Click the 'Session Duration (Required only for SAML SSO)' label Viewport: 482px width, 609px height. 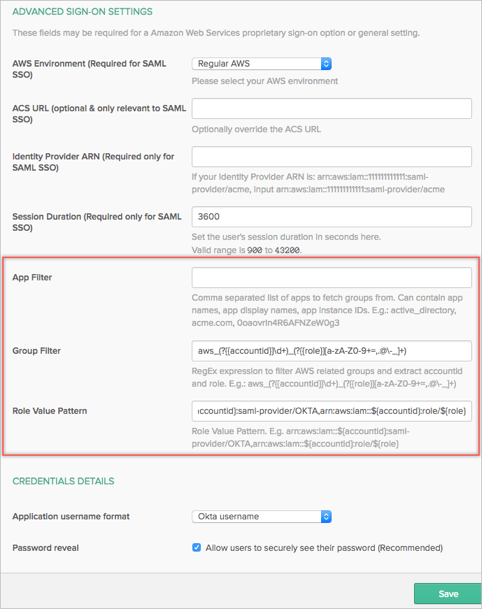click(x=97, y=222)
